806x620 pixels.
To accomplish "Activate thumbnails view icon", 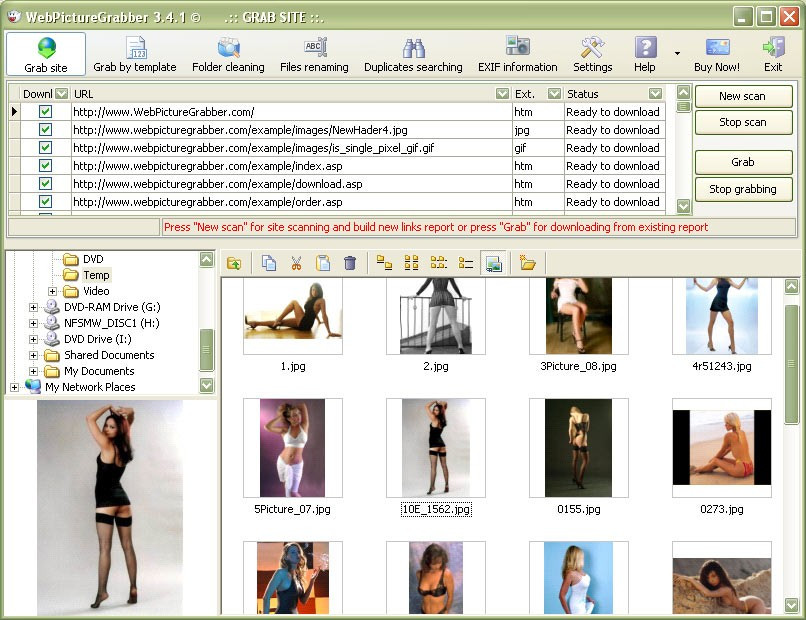I will click(493, 263).
